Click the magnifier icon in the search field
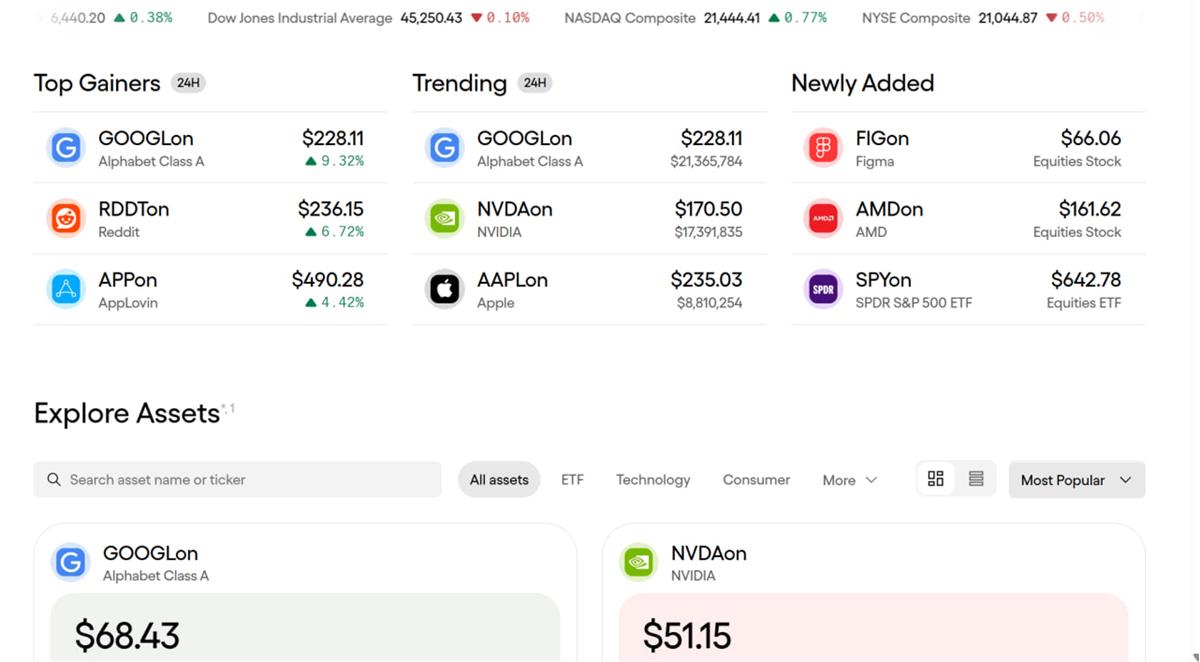 [54, 480]
